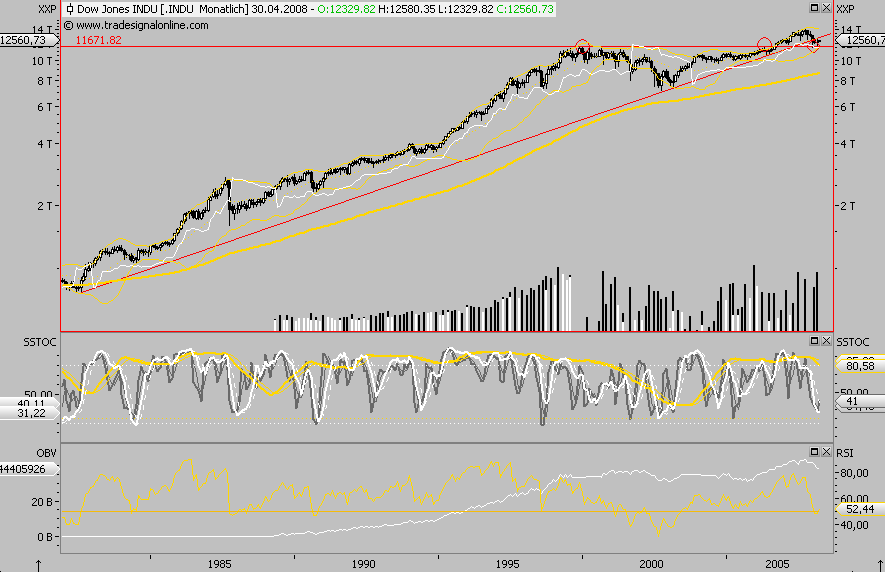
Task: Click the 6 T label on left price axis
Action: (45, 107)
